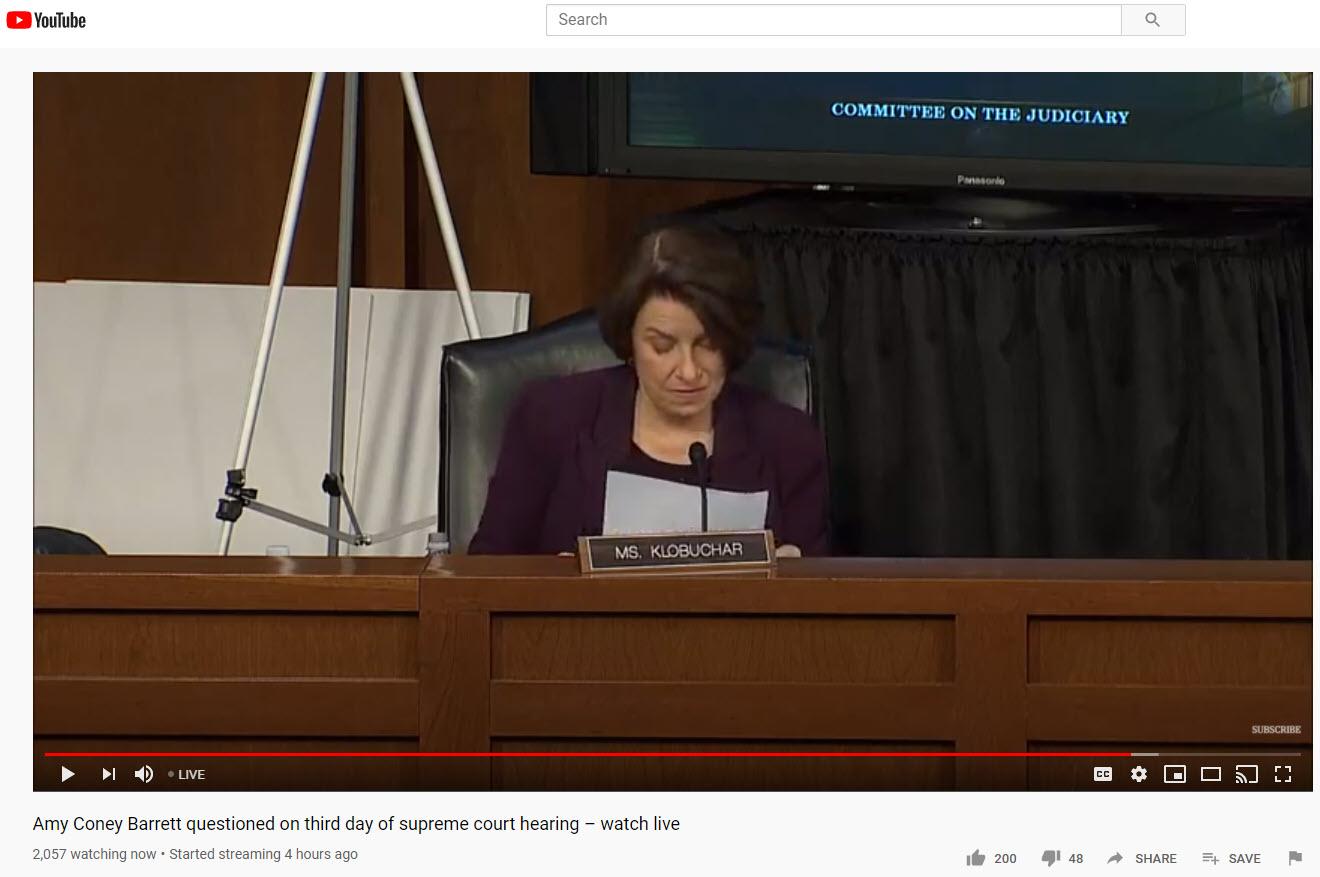Save video to a playlist
1320x877 pixels.
pyautogui.click(x=1231, y=858)
